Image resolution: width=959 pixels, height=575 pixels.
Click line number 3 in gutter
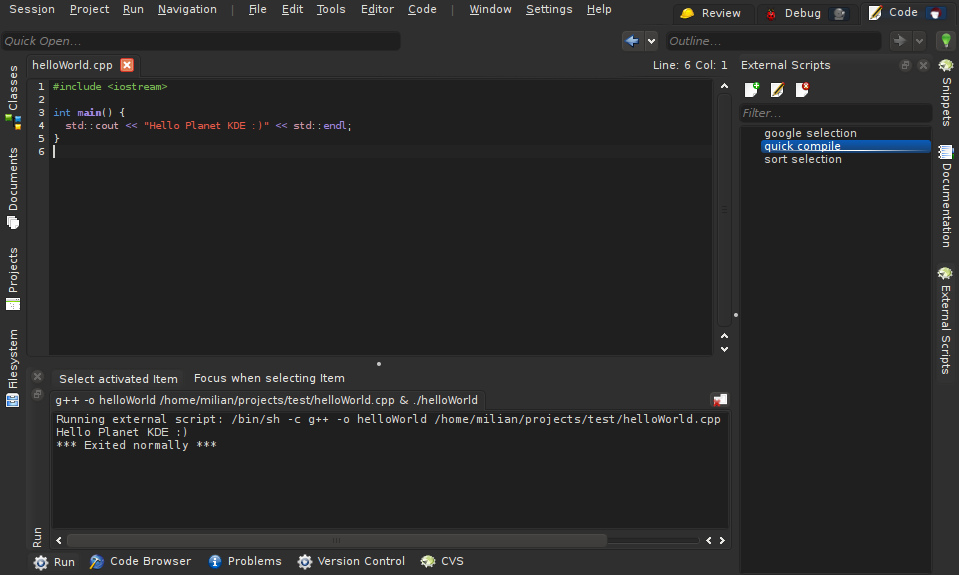click(x=41, y=113)
